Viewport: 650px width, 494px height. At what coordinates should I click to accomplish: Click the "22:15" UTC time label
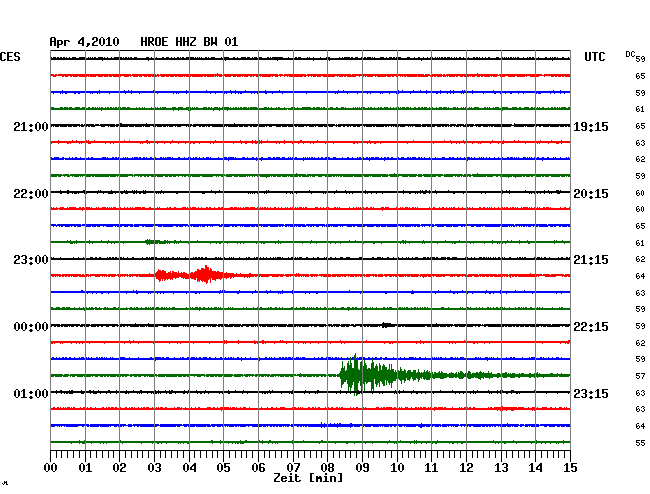click(591, 327)
